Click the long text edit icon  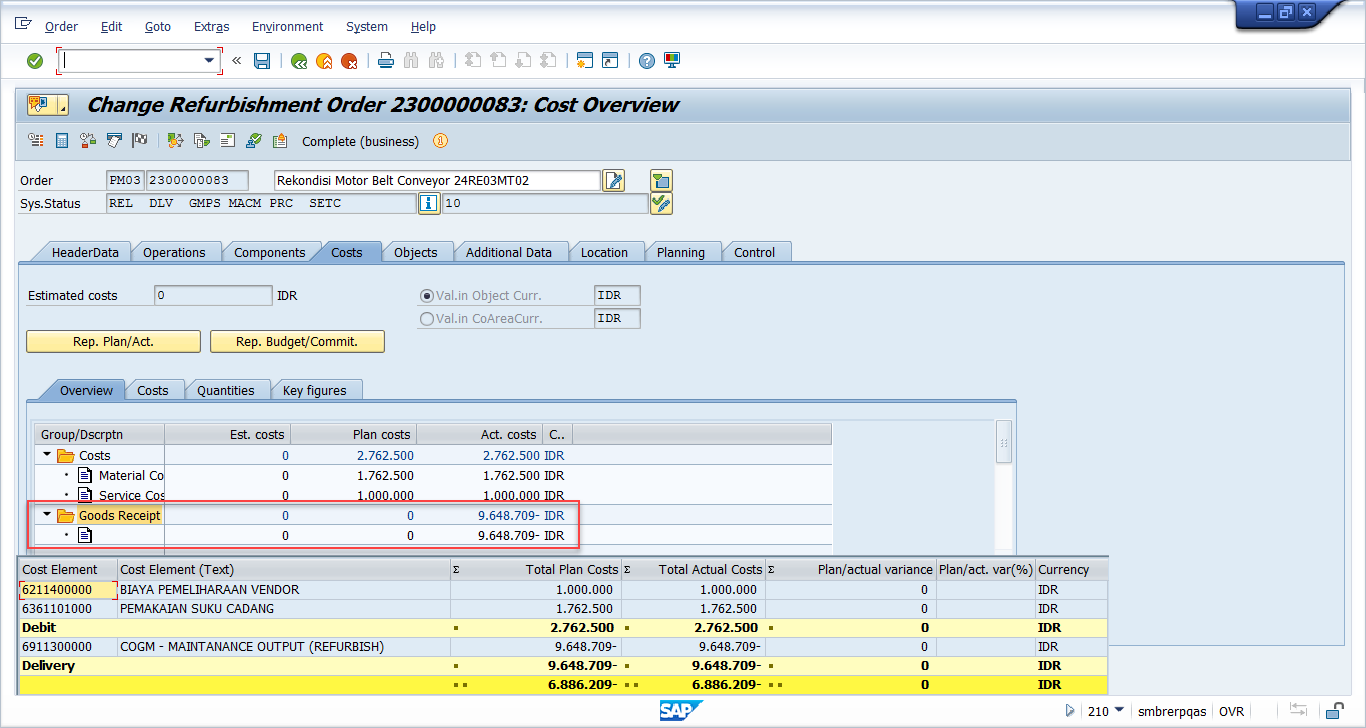614,181
